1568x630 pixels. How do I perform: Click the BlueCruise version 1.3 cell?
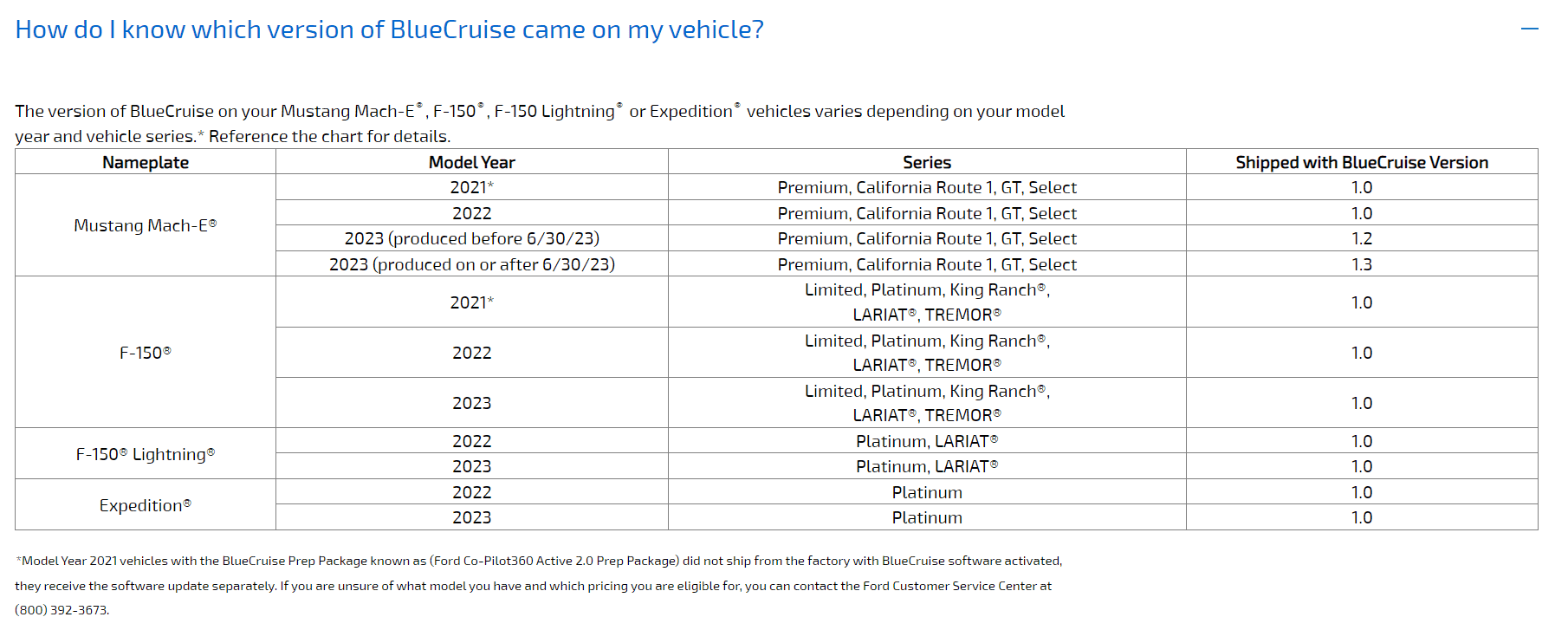coord(1361,264)
